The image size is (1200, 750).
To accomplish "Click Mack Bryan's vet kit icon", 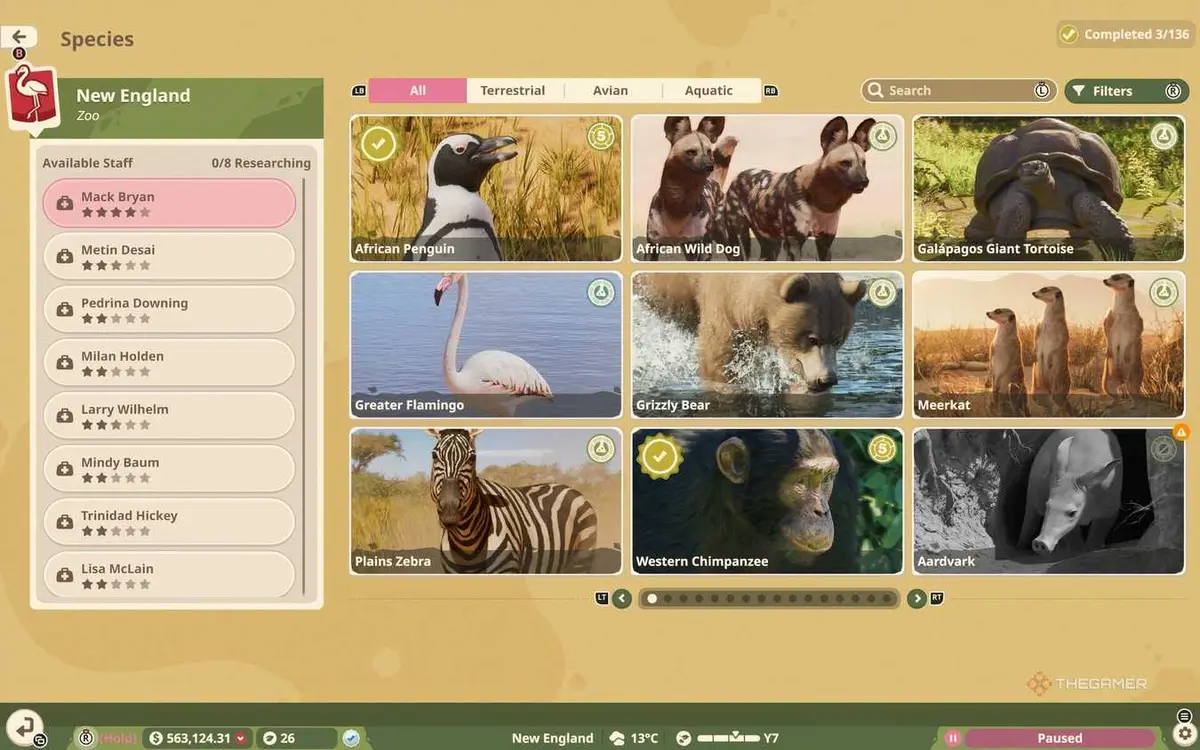I will tap(65, 203).
